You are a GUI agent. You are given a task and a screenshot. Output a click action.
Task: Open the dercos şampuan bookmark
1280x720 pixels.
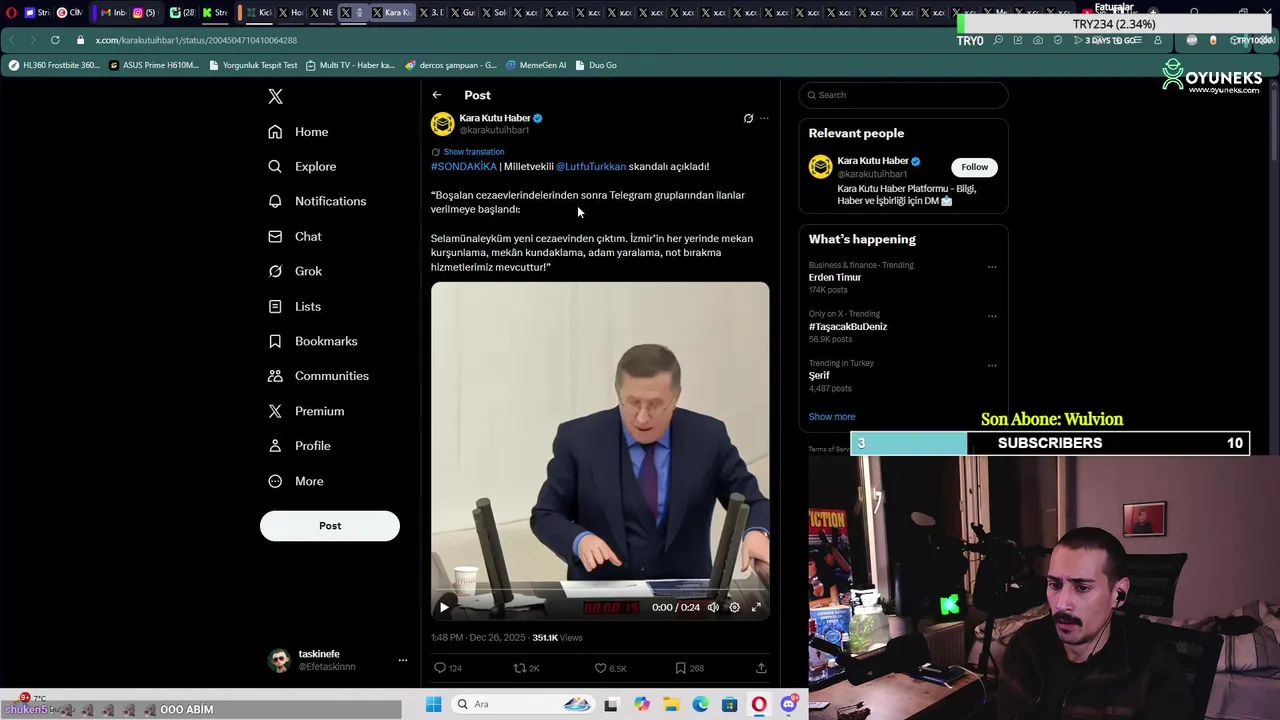451,65
